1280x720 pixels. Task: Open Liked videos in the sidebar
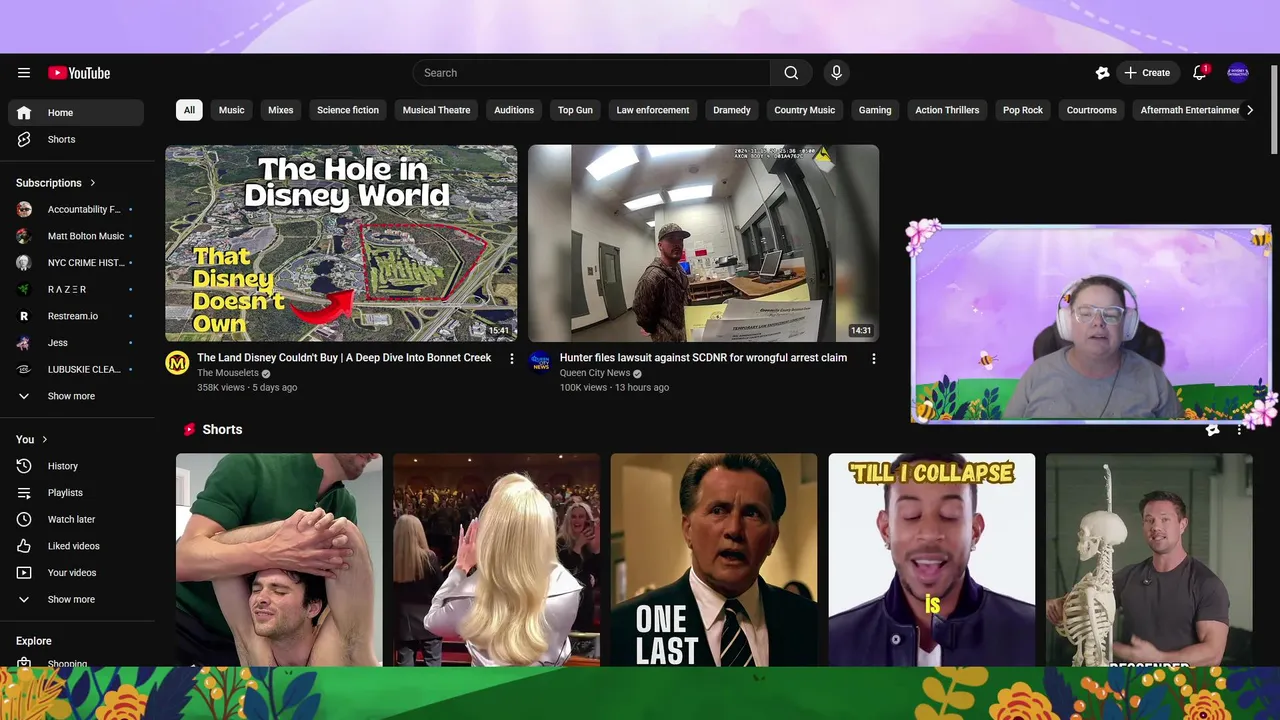(x=76, y=546)
